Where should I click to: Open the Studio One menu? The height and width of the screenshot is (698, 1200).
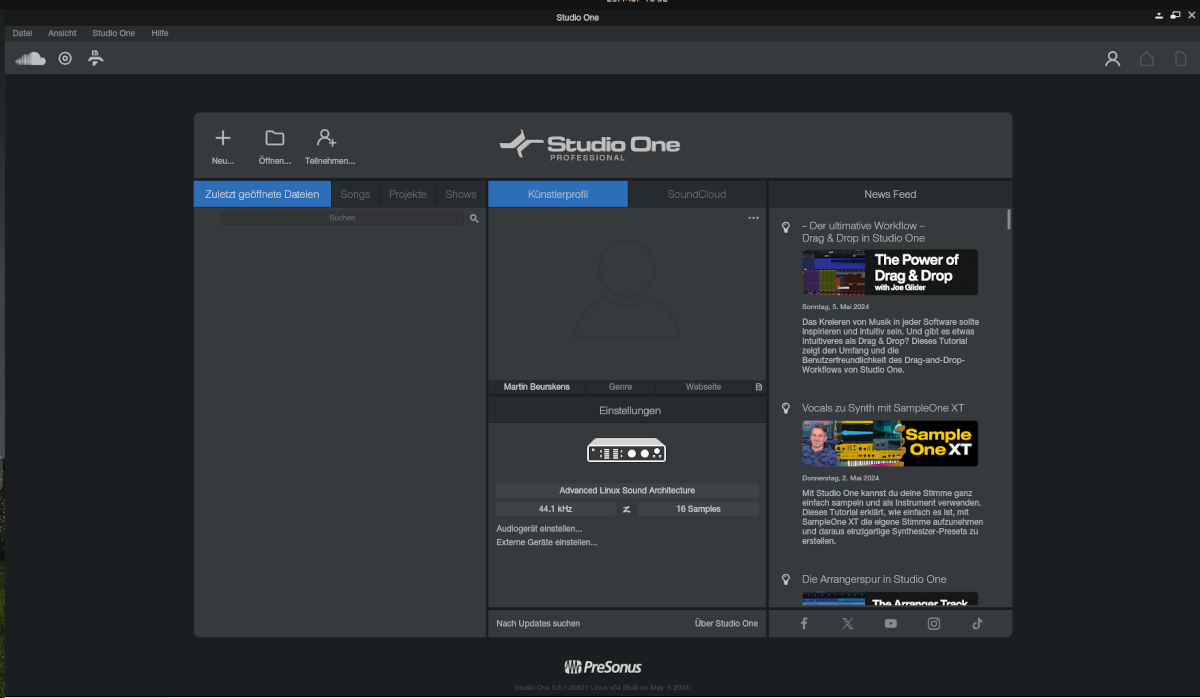pos(114,33)
